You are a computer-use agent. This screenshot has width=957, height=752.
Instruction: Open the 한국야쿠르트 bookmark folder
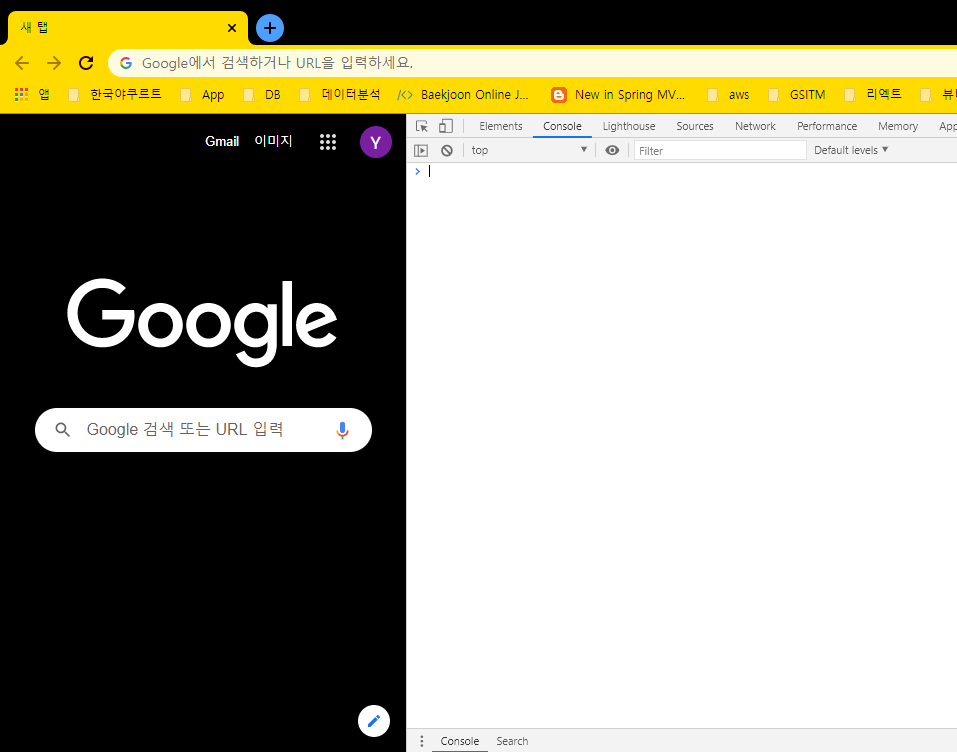coord(115,95)
